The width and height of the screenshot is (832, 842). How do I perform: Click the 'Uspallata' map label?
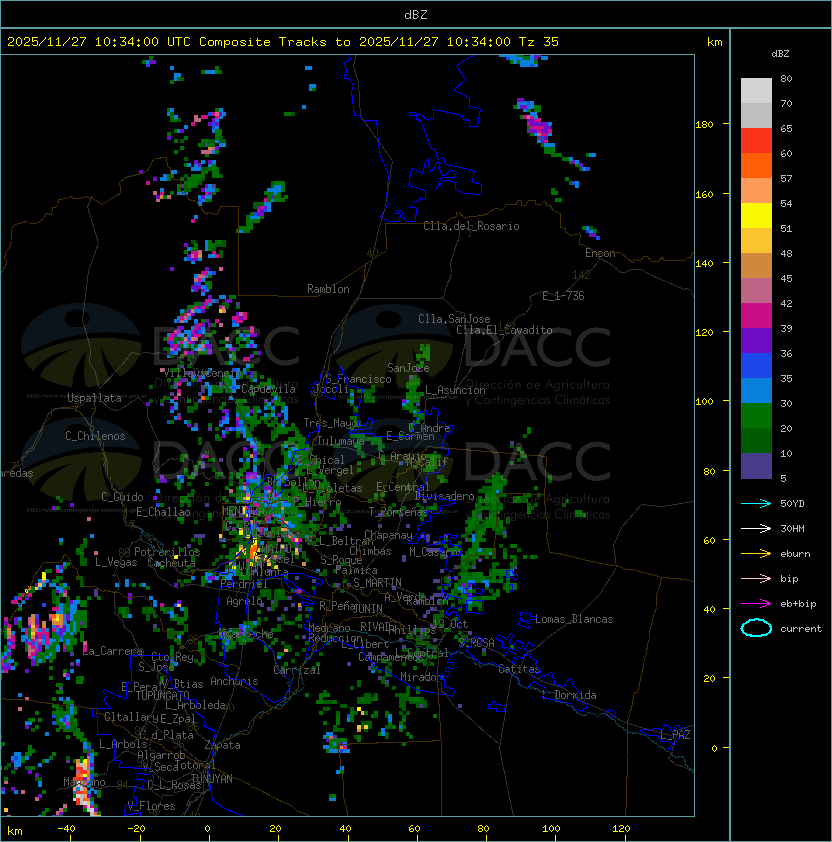[x=94, y=398]
